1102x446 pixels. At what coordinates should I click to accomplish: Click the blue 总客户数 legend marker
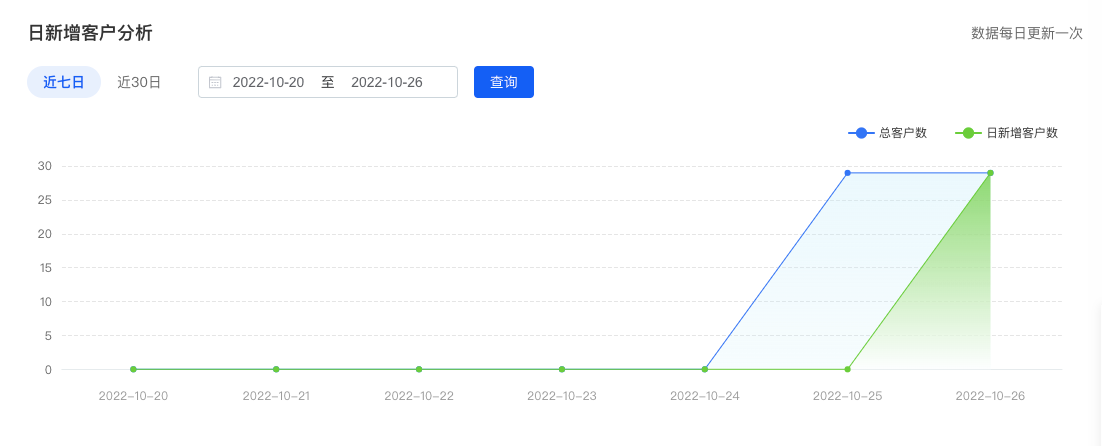pyautogui.click(x=861, y=133)
